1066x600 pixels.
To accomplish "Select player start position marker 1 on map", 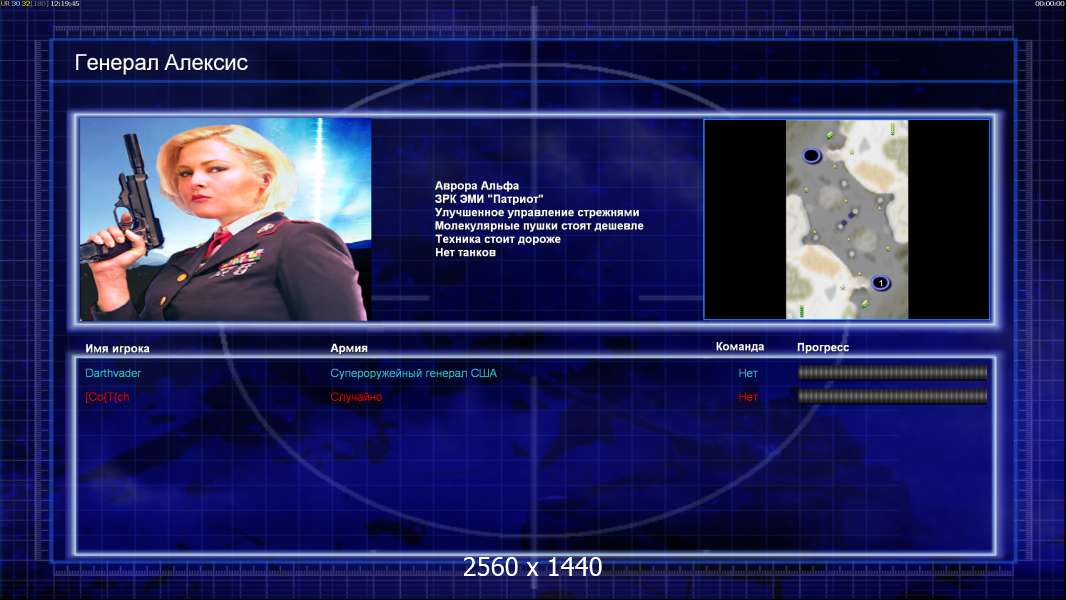I will pos(880,283).
